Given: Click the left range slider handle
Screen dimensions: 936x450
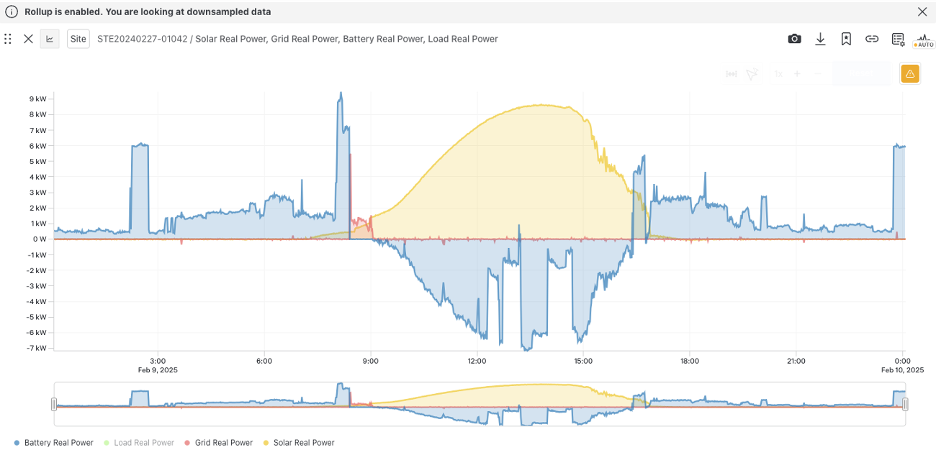Looking at the screenshot, I should (x=55, y=404).
